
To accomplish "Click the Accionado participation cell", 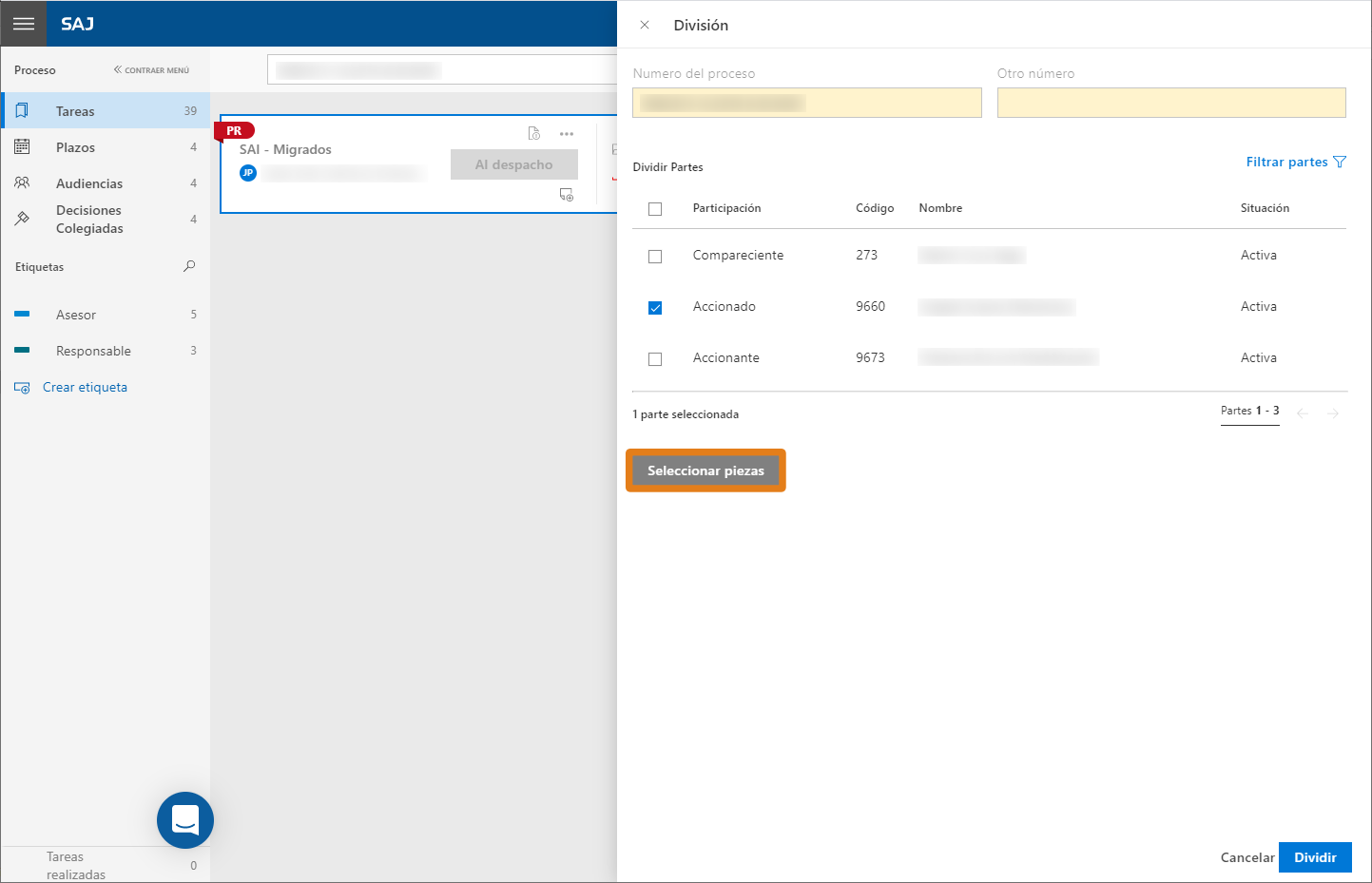I will (x=725, y=306).
